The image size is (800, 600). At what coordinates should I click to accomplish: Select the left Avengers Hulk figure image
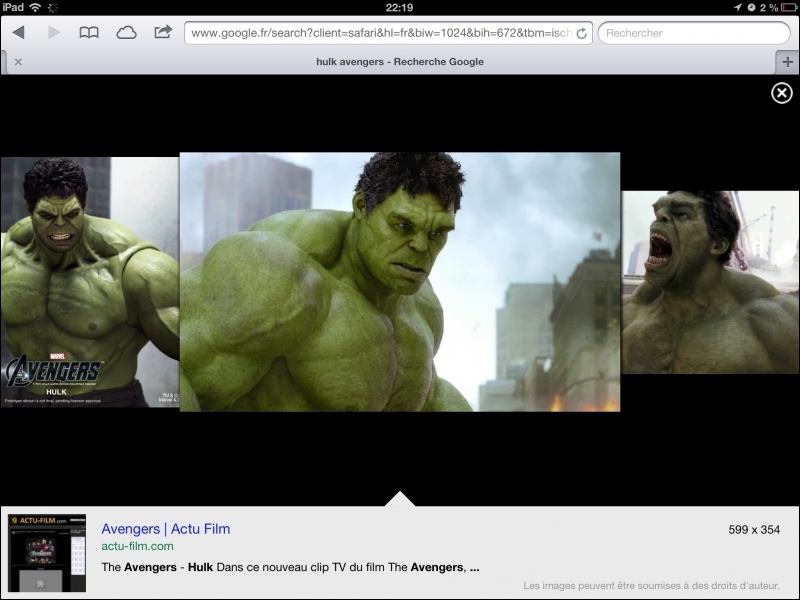(x=90, y=282)
